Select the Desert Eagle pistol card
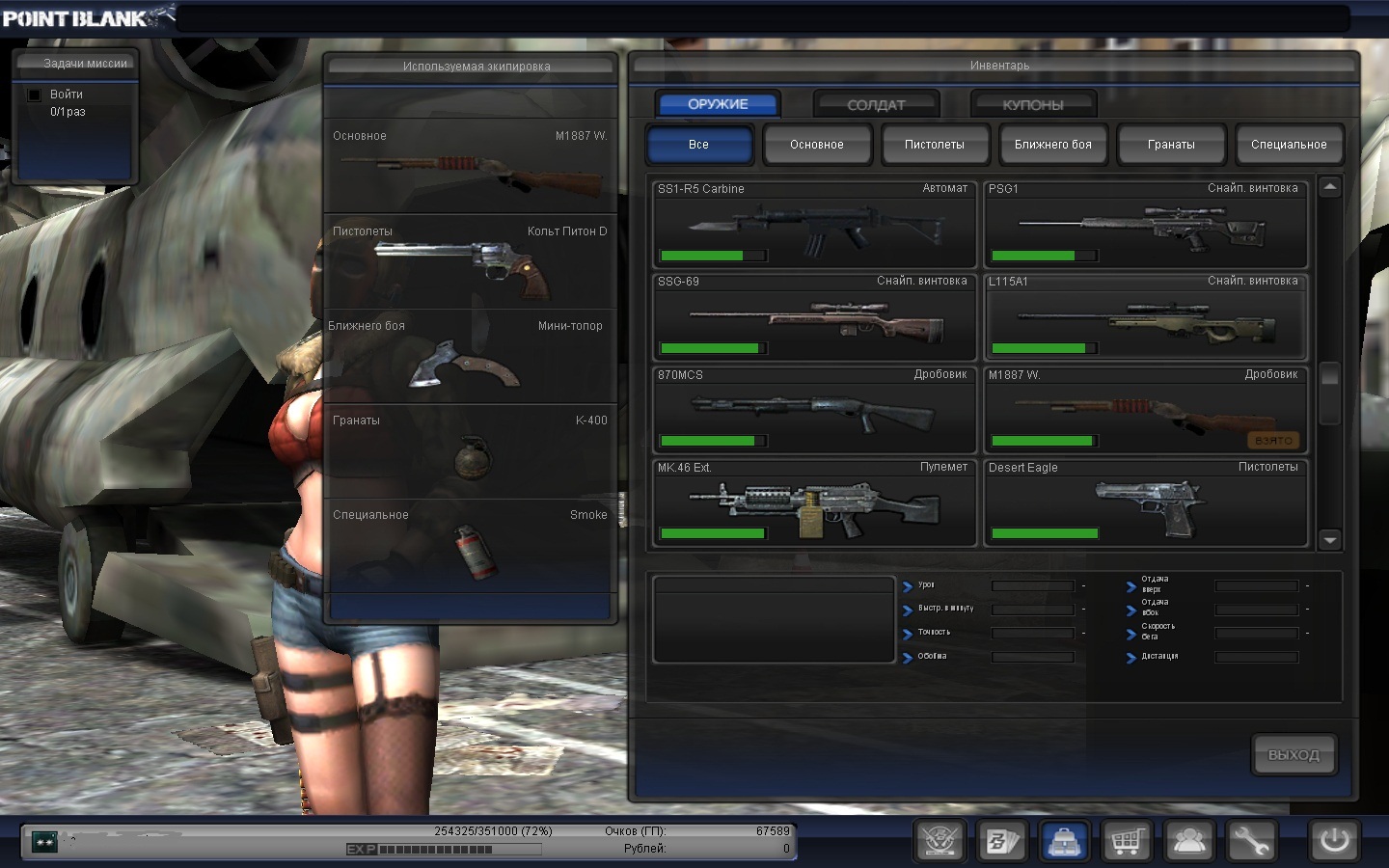The height and width of the screenshot is (868, 1389). pos(1146,502)
